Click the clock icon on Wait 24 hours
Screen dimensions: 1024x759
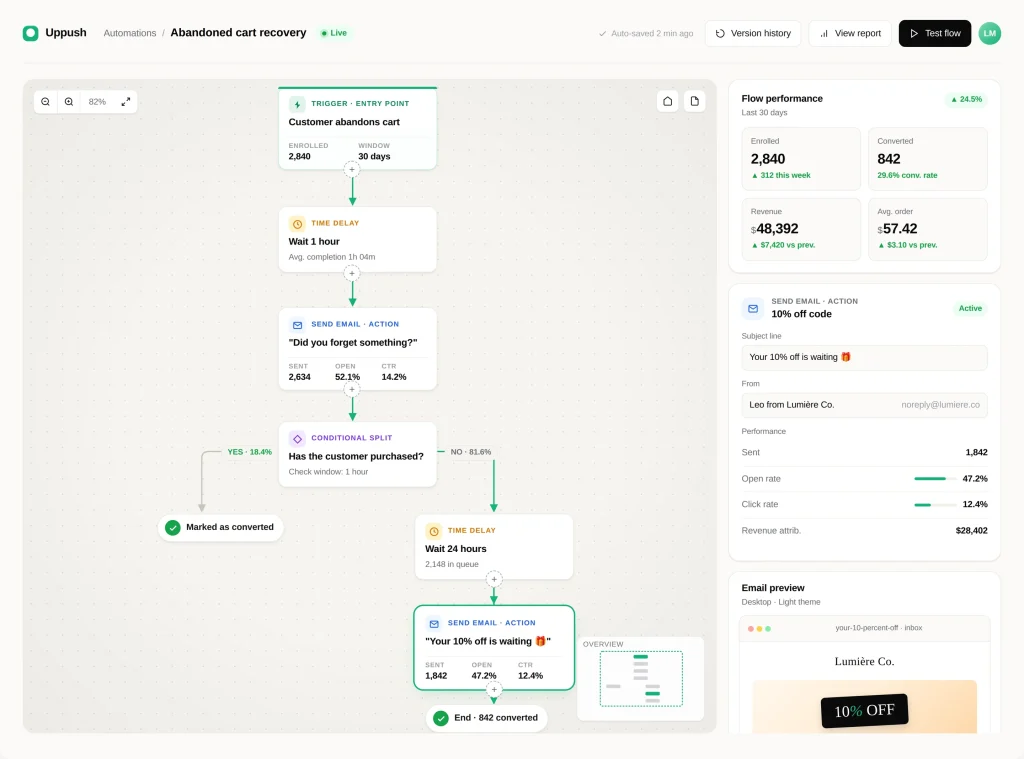click(x=434, y=531)
